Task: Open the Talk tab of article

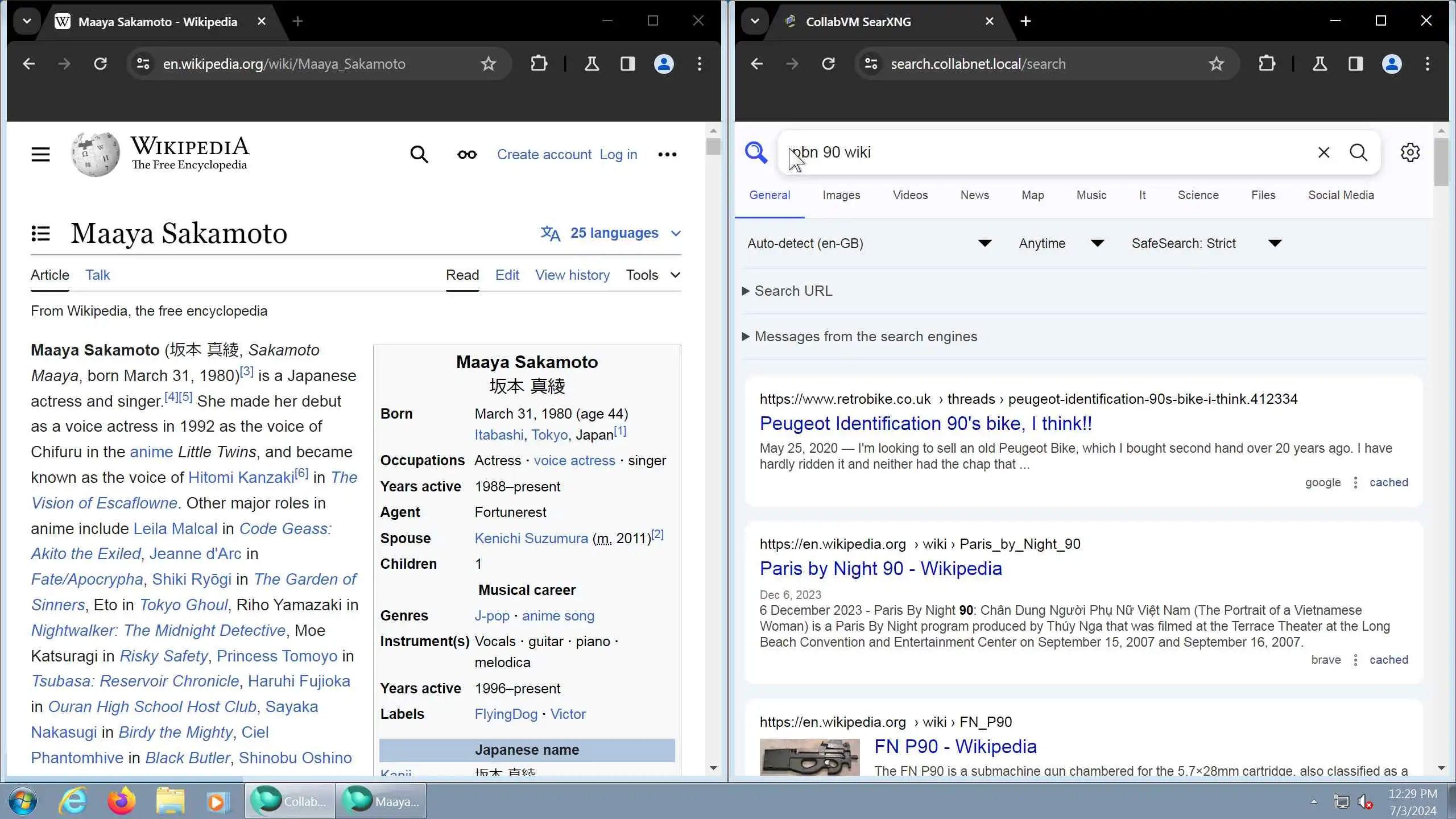Action: [x=97, y=275]
